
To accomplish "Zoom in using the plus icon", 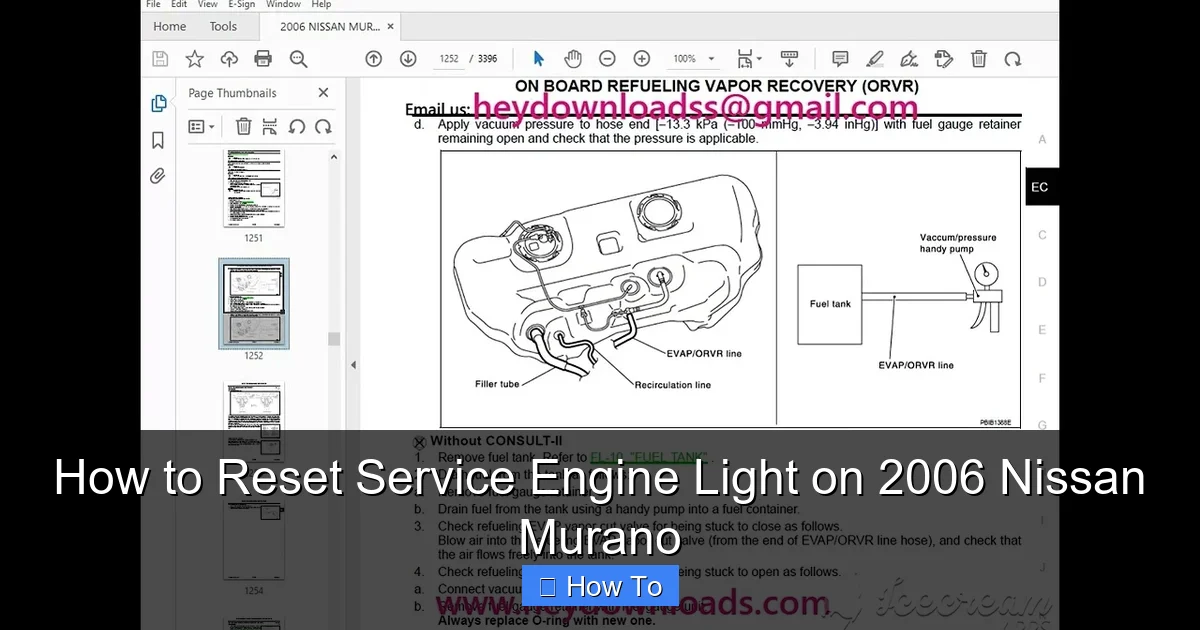I will (x=641, y=58).
